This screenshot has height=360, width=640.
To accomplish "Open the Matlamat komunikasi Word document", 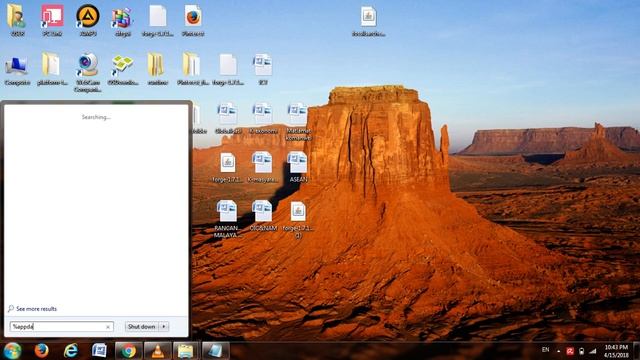I will [x=298, y=122].
